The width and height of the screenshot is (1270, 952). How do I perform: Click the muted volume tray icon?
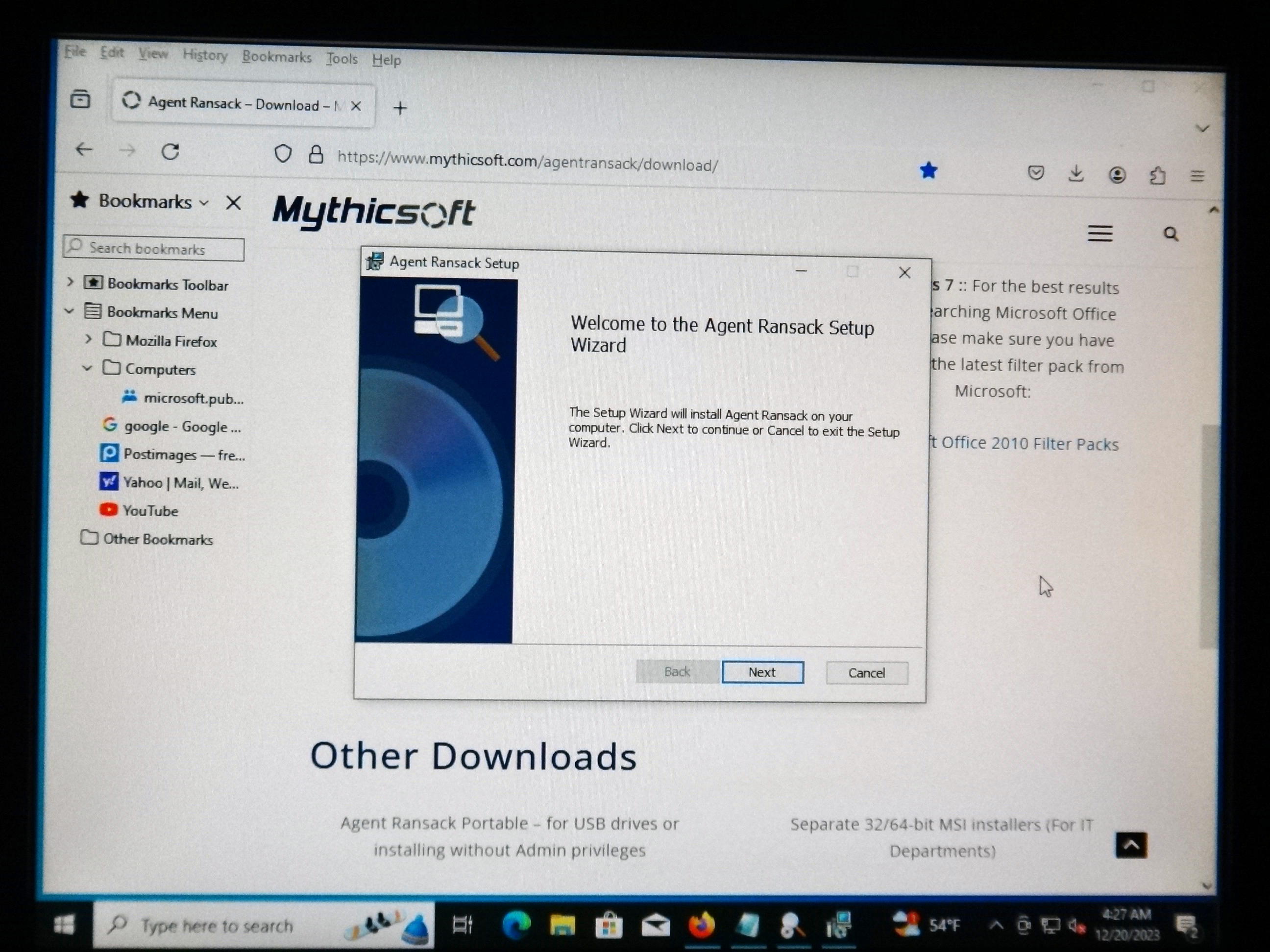tap(1076, 926)
